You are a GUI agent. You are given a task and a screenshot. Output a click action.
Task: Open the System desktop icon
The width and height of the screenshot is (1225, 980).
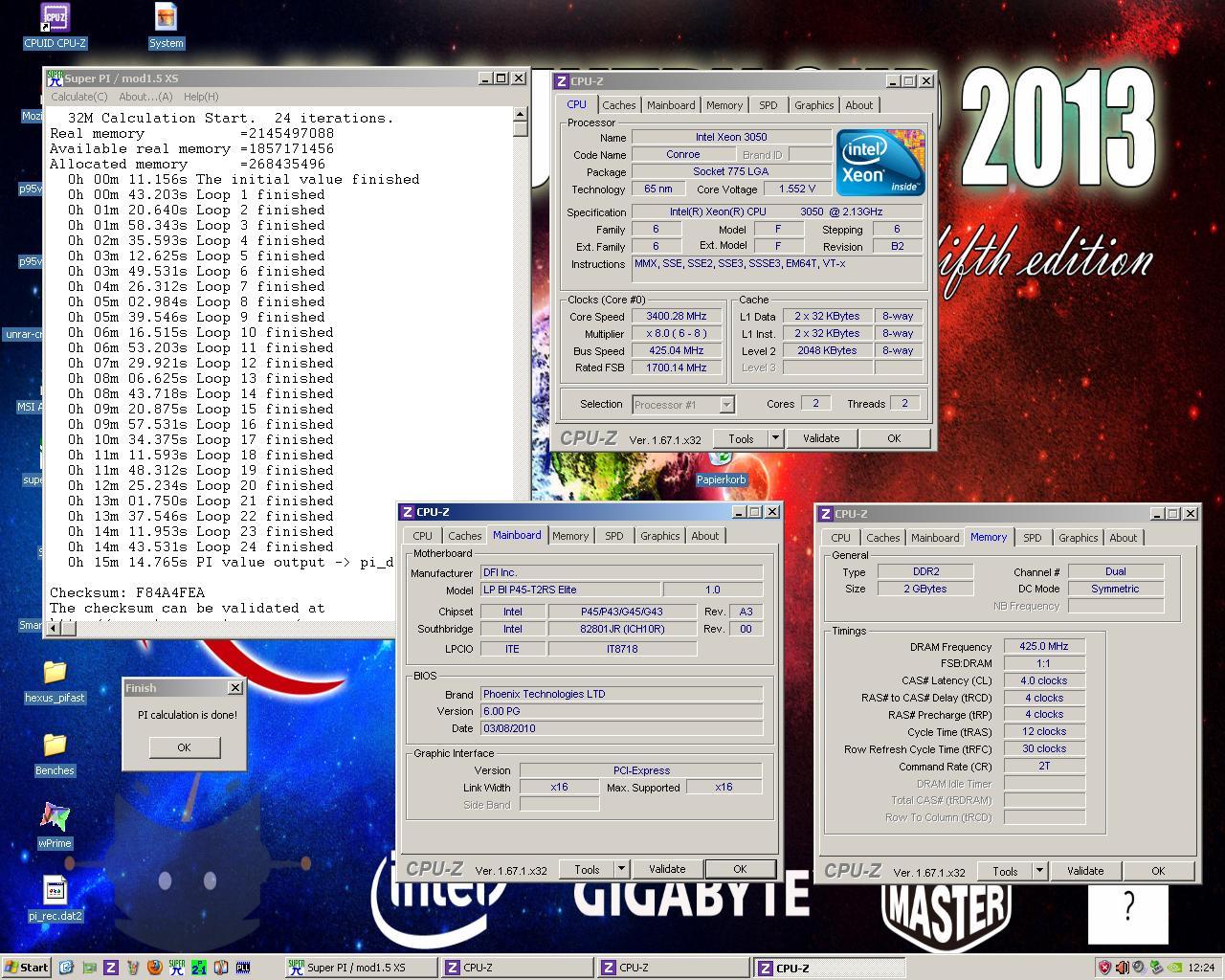[166, 25]
